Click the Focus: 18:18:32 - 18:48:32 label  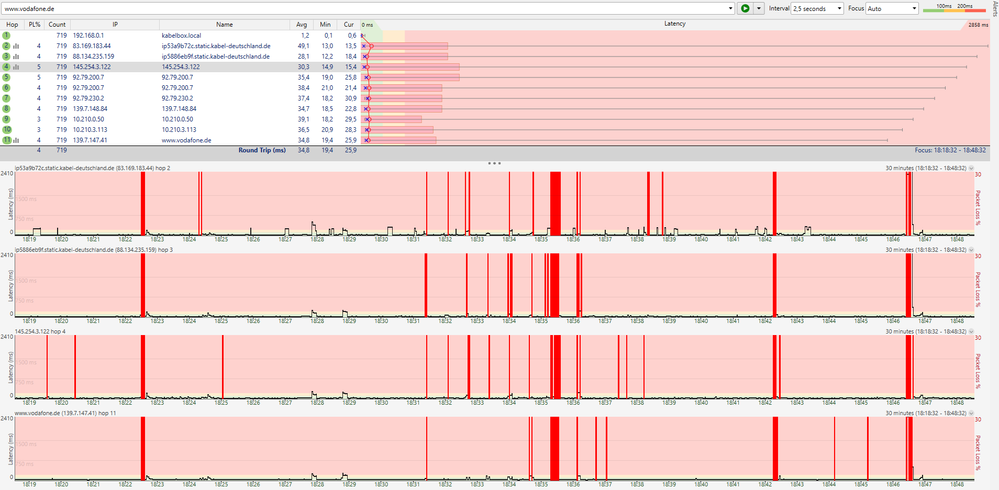[951, 150]
